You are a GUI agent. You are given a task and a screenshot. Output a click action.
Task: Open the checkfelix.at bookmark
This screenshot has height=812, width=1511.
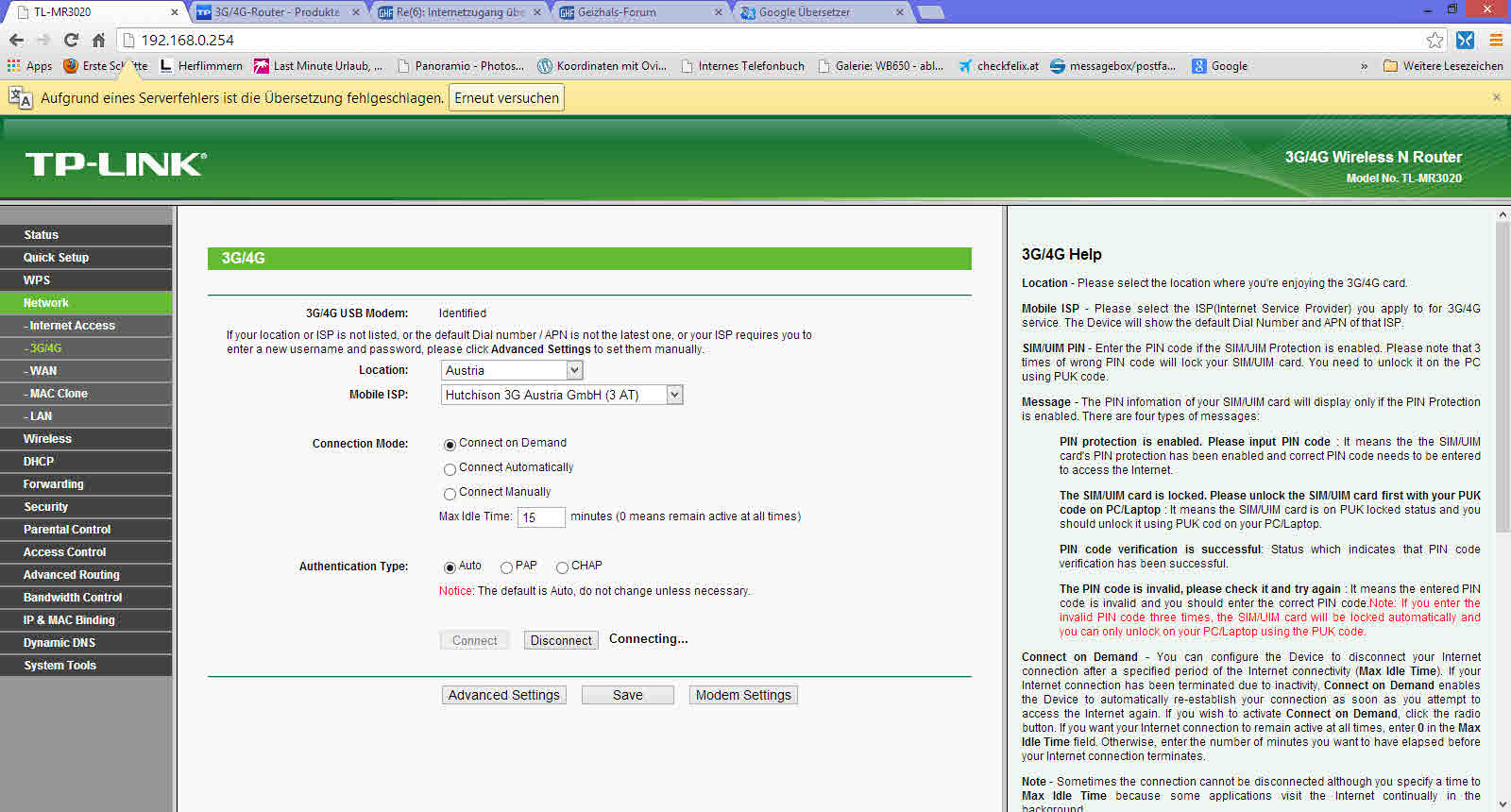998,66
